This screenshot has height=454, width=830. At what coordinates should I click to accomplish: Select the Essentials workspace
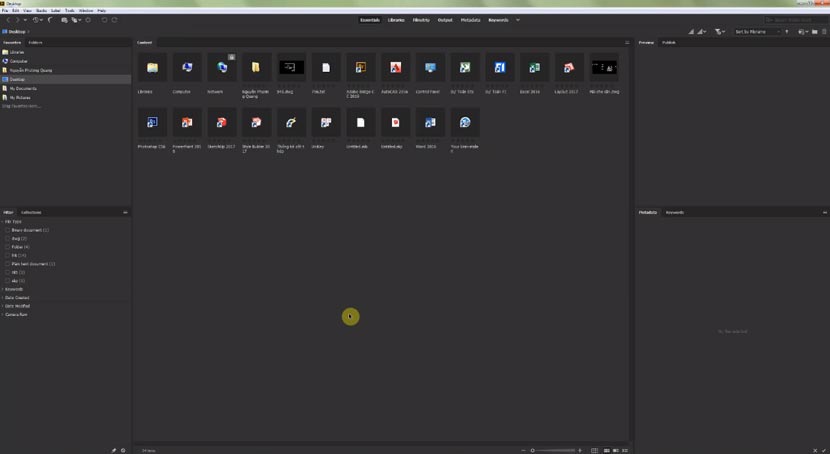tap(370, 20)
